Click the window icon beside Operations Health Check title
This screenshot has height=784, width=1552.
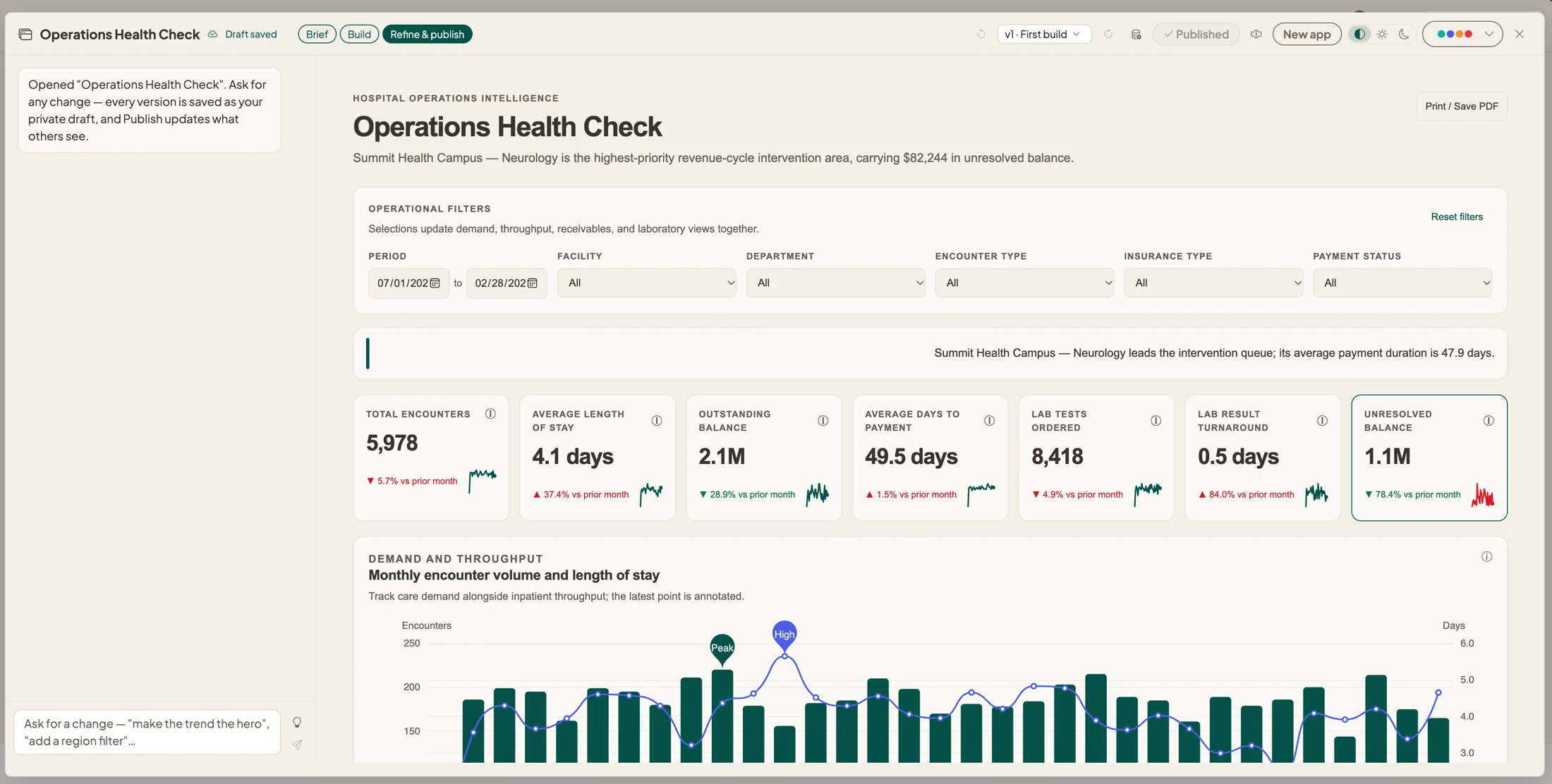coord(25,34)
